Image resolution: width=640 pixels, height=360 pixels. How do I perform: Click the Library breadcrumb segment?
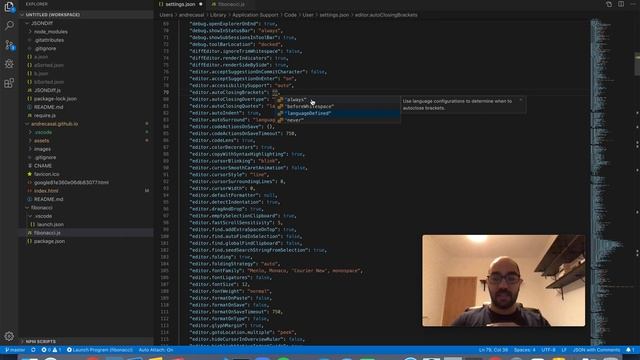pyautogui.click(x=218, y=15)
